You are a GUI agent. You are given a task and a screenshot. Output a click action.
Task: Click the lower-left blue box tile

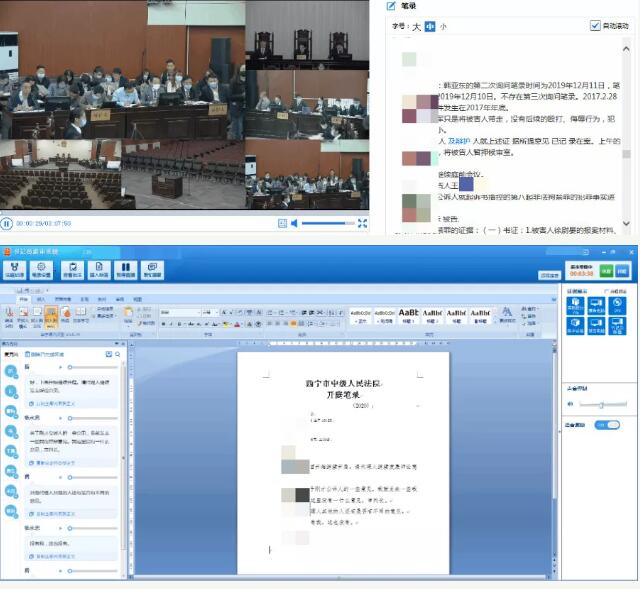(x=576, y=326)
